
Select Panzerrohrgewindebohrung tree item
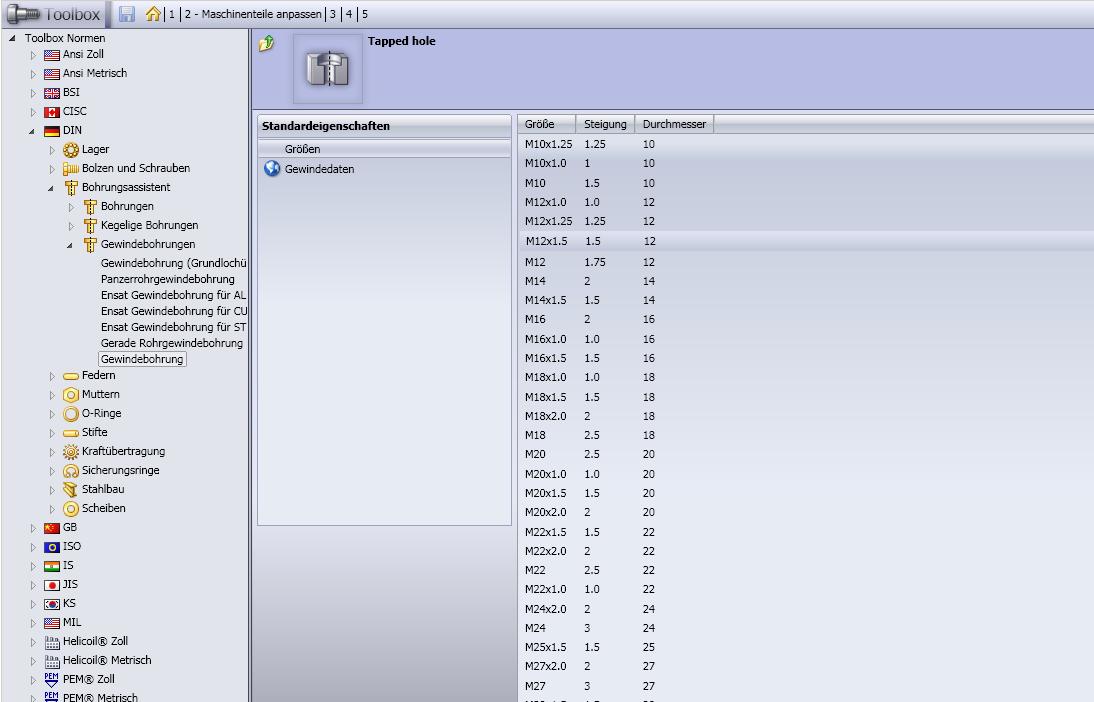tap(167, 279)
